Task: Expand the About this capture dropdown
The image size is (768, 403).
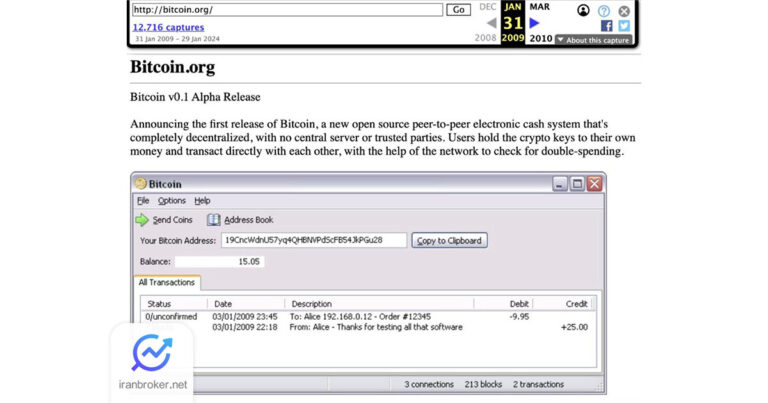Action: point(593,40)
